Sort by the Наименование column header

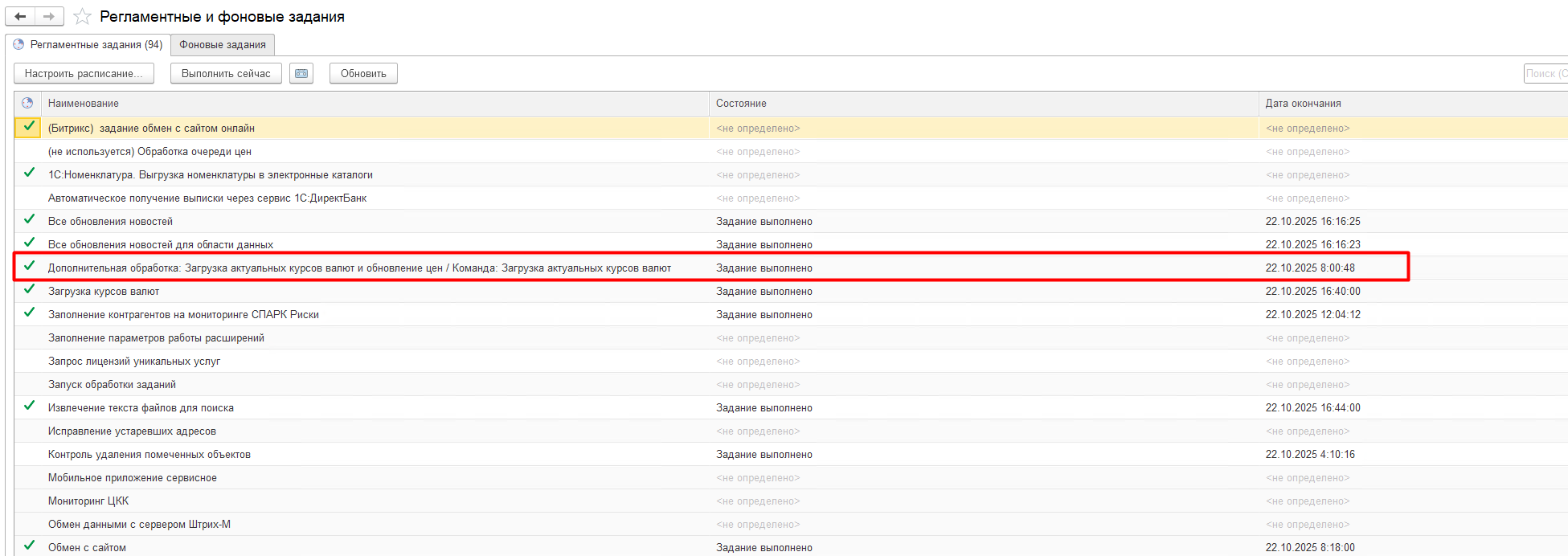tap(84, 103)
